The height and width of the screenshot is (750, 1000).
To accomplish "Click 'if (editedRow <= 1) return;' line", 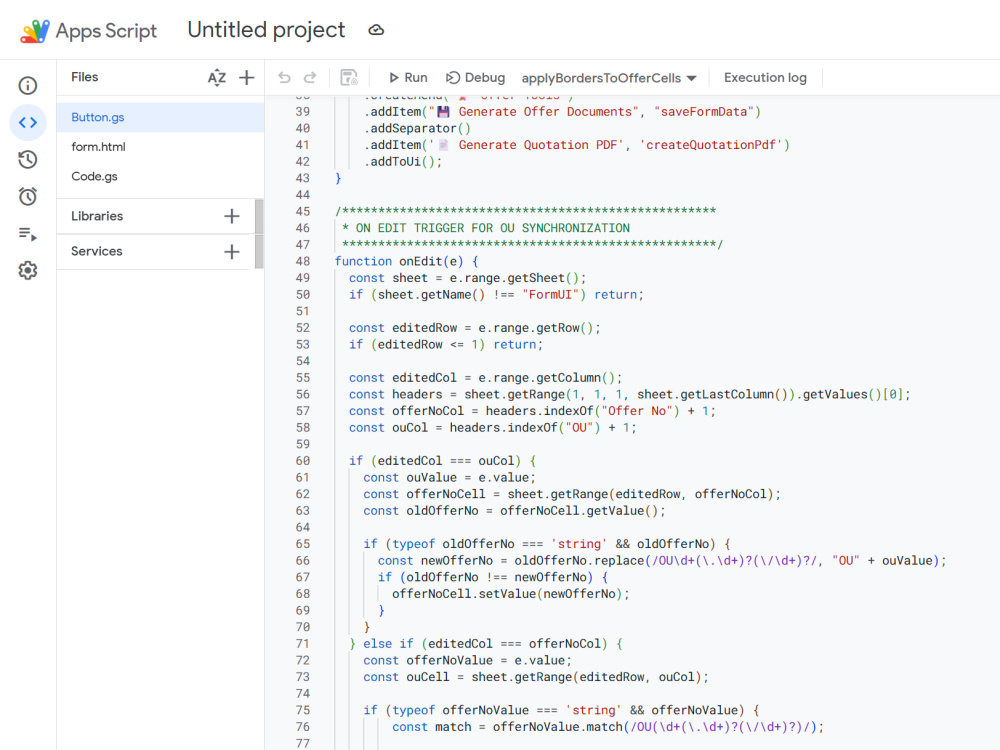I will [446, 344].
